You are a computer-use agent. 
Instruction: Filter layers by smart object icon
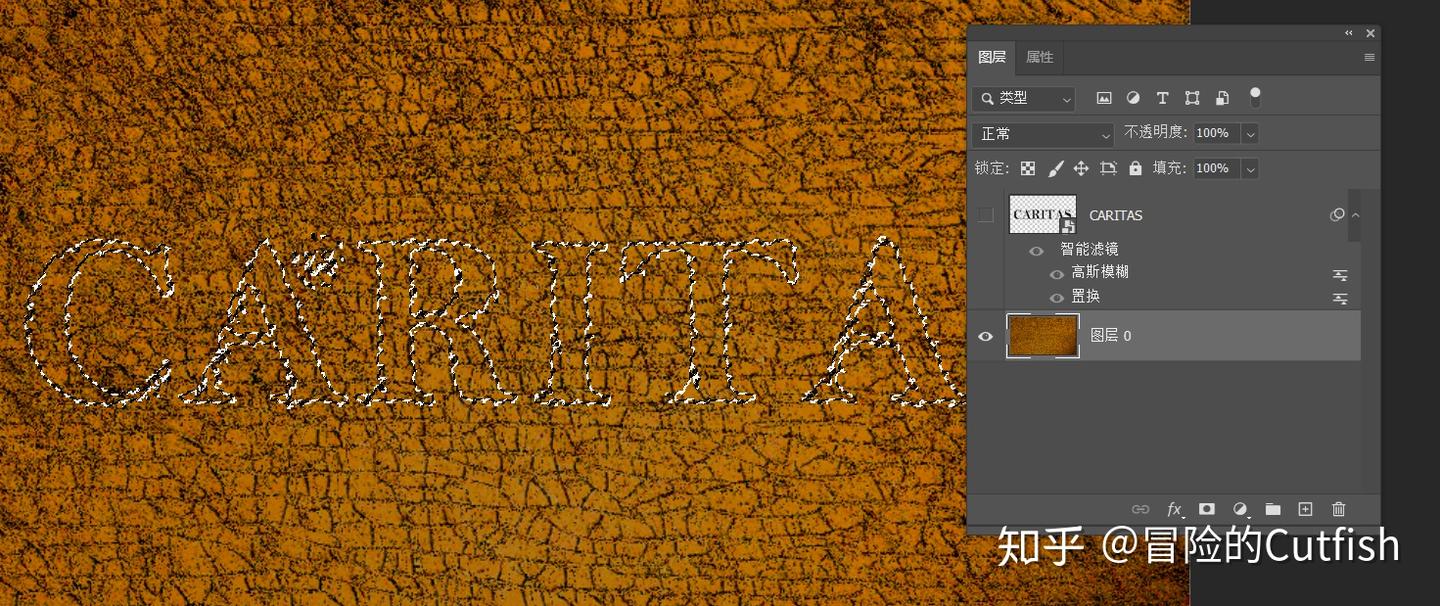[x=1222, y=98]
